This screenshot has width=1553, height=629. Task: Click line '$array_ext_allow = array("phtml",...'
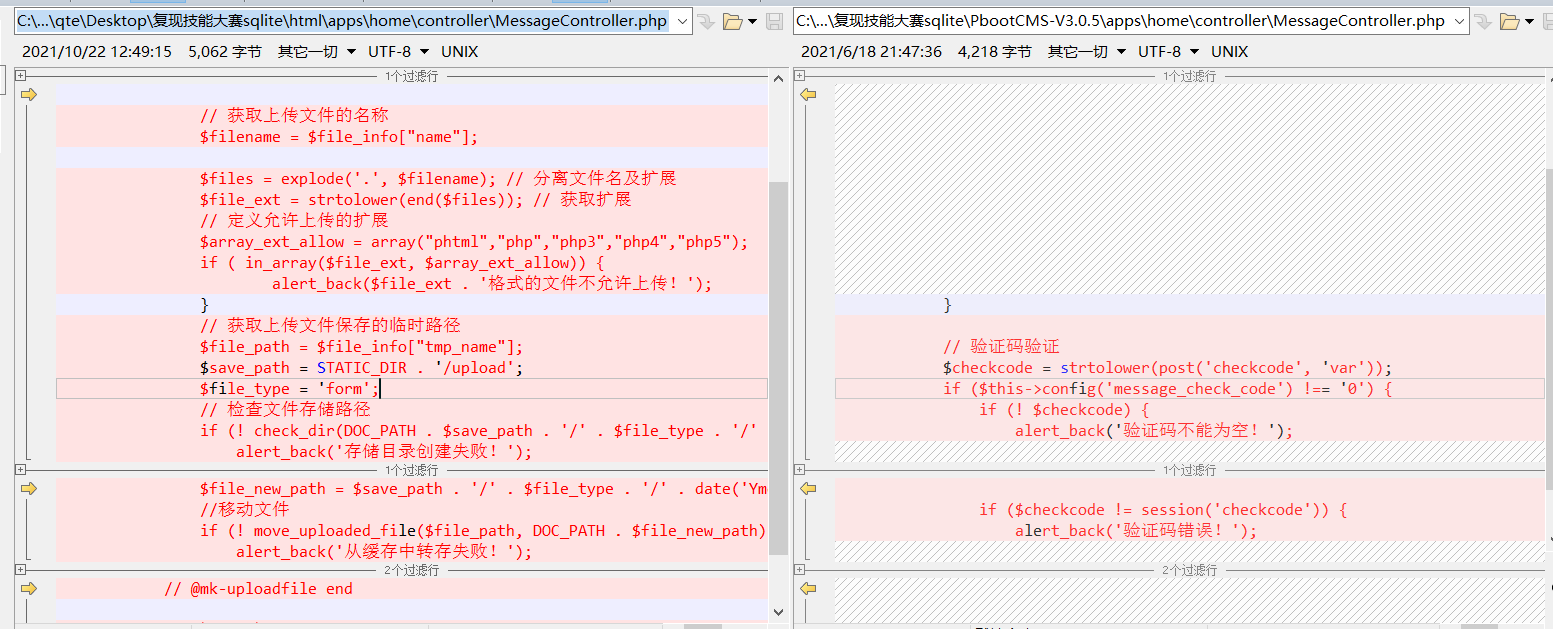474,242
